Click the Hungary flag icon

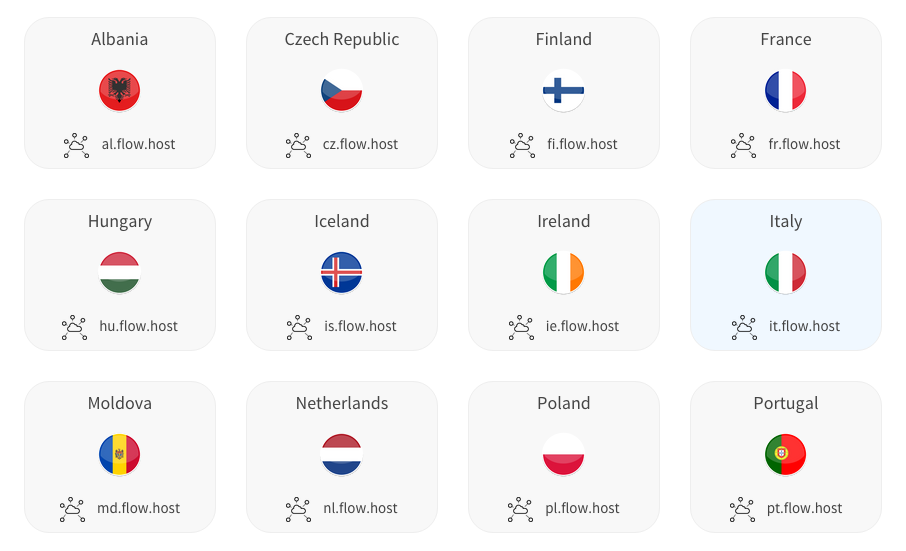tap(120, 273)
